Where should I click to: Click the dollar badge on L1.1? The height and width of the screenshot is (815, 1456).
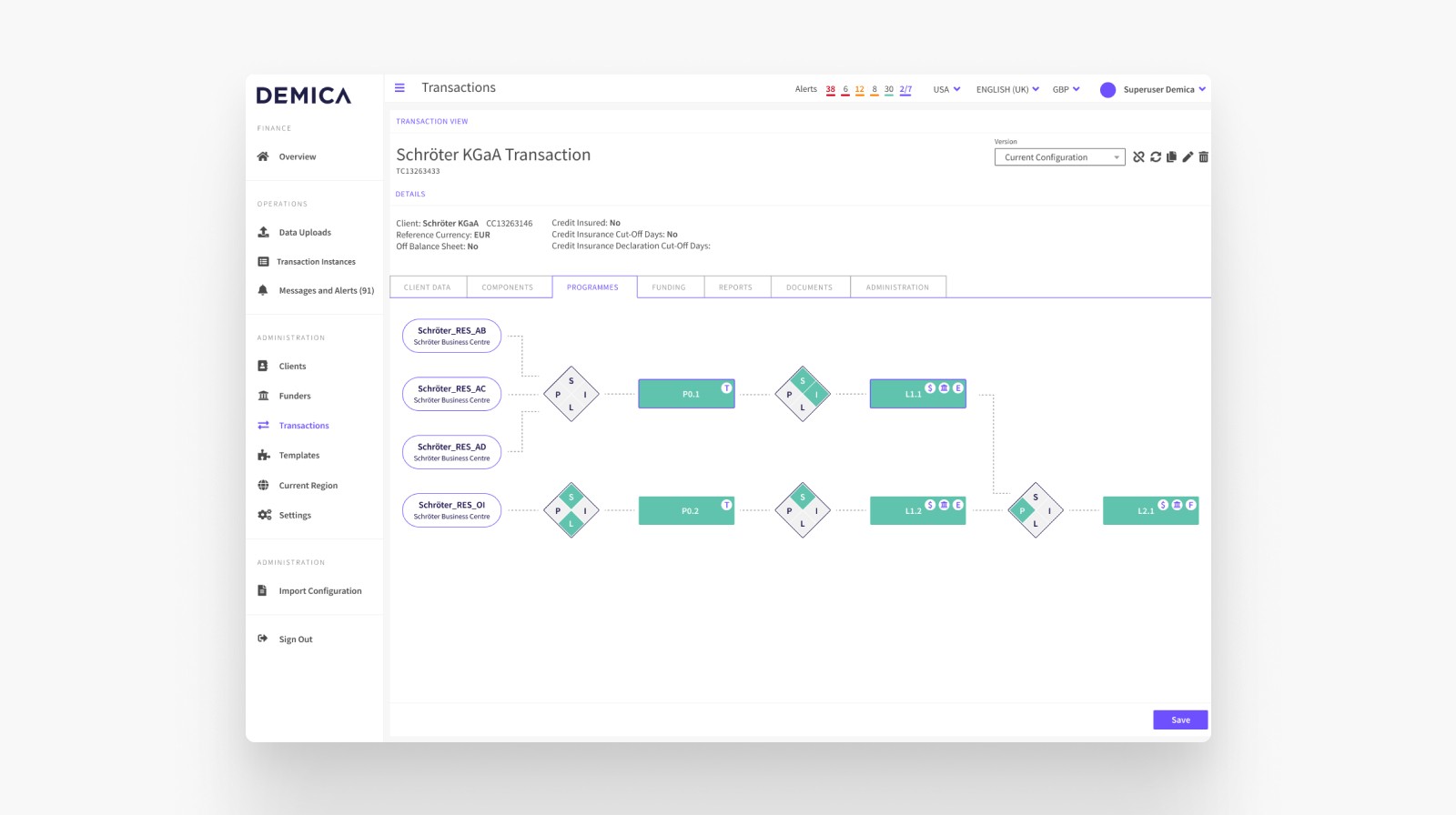coord(930,388)
